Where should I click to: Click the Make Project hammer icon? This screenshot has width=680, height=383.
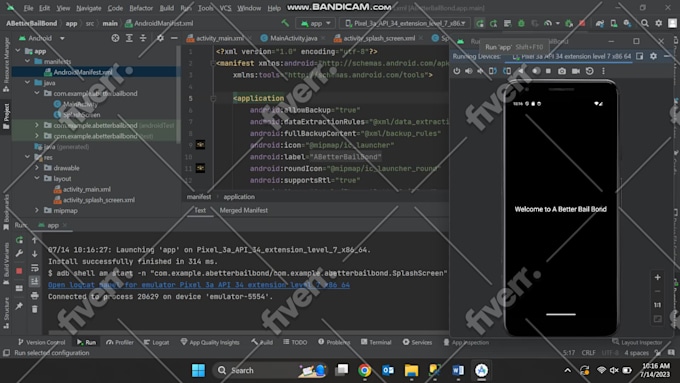(285, 23)
